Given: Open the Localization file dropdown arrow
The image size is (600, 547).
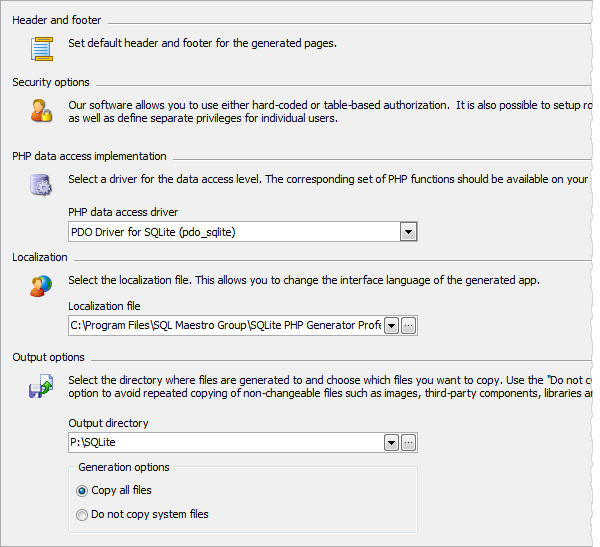Looking at the screenshot, I should 391,325.
